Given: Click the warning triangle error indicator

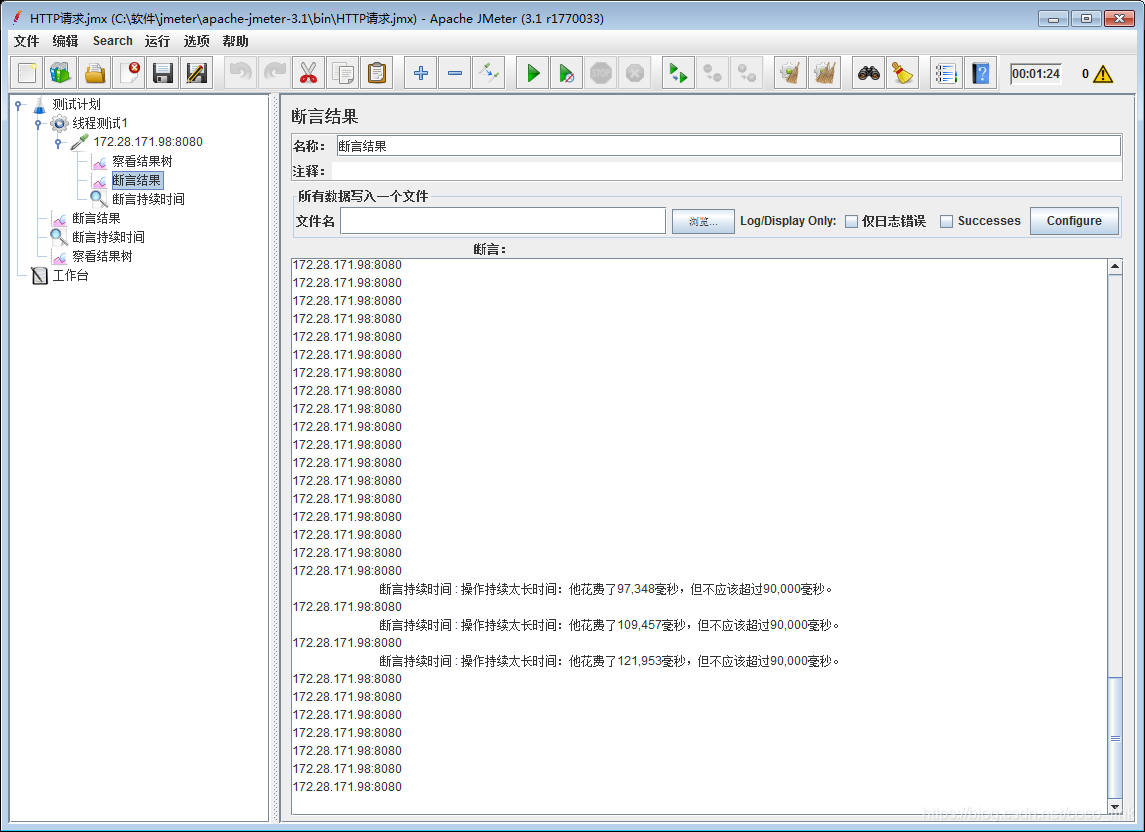Looking at the screenshot, I should click(x=1103, y=74).
